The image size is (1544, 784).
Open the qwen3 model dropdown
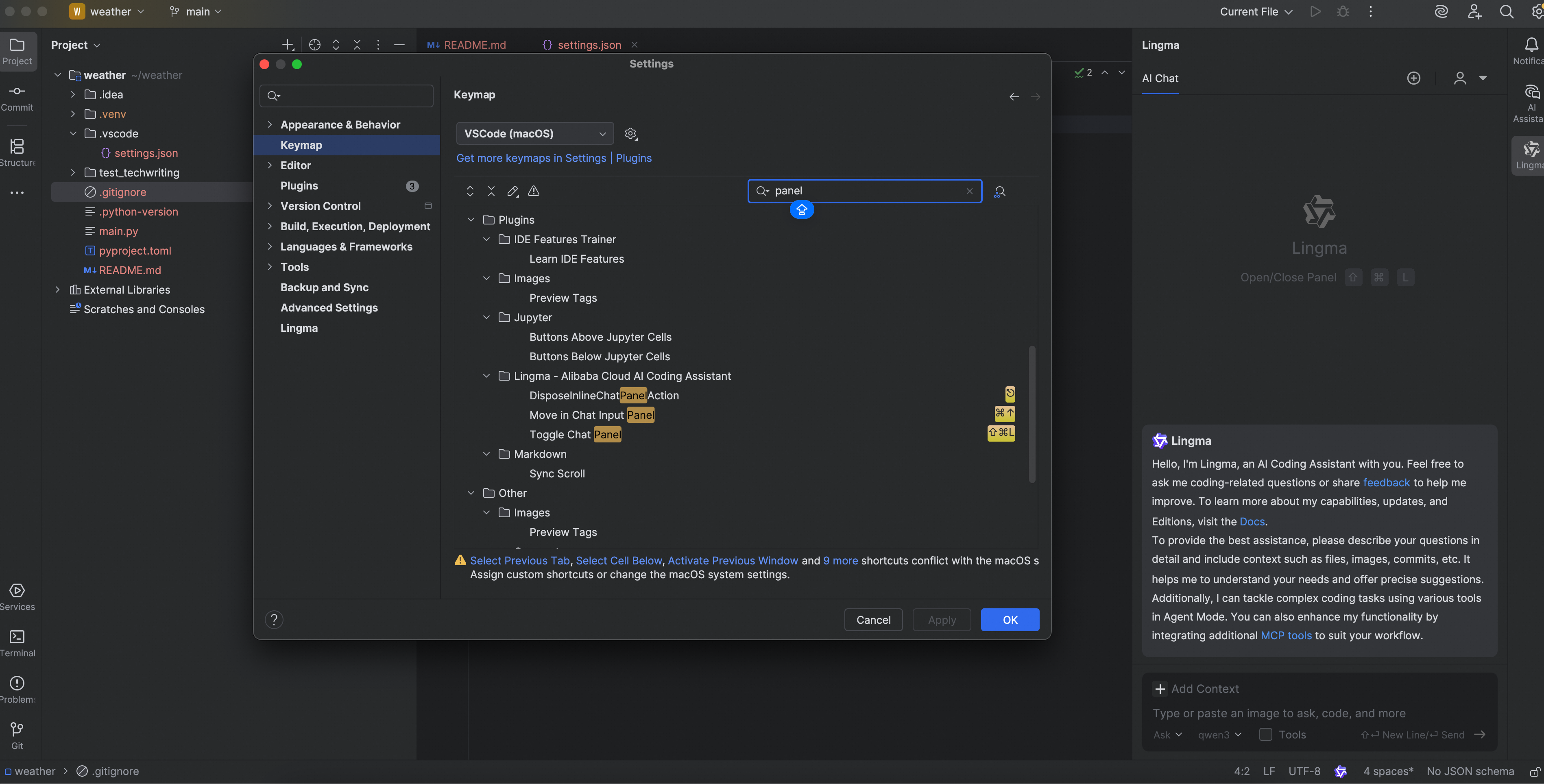coord(1219,735)
